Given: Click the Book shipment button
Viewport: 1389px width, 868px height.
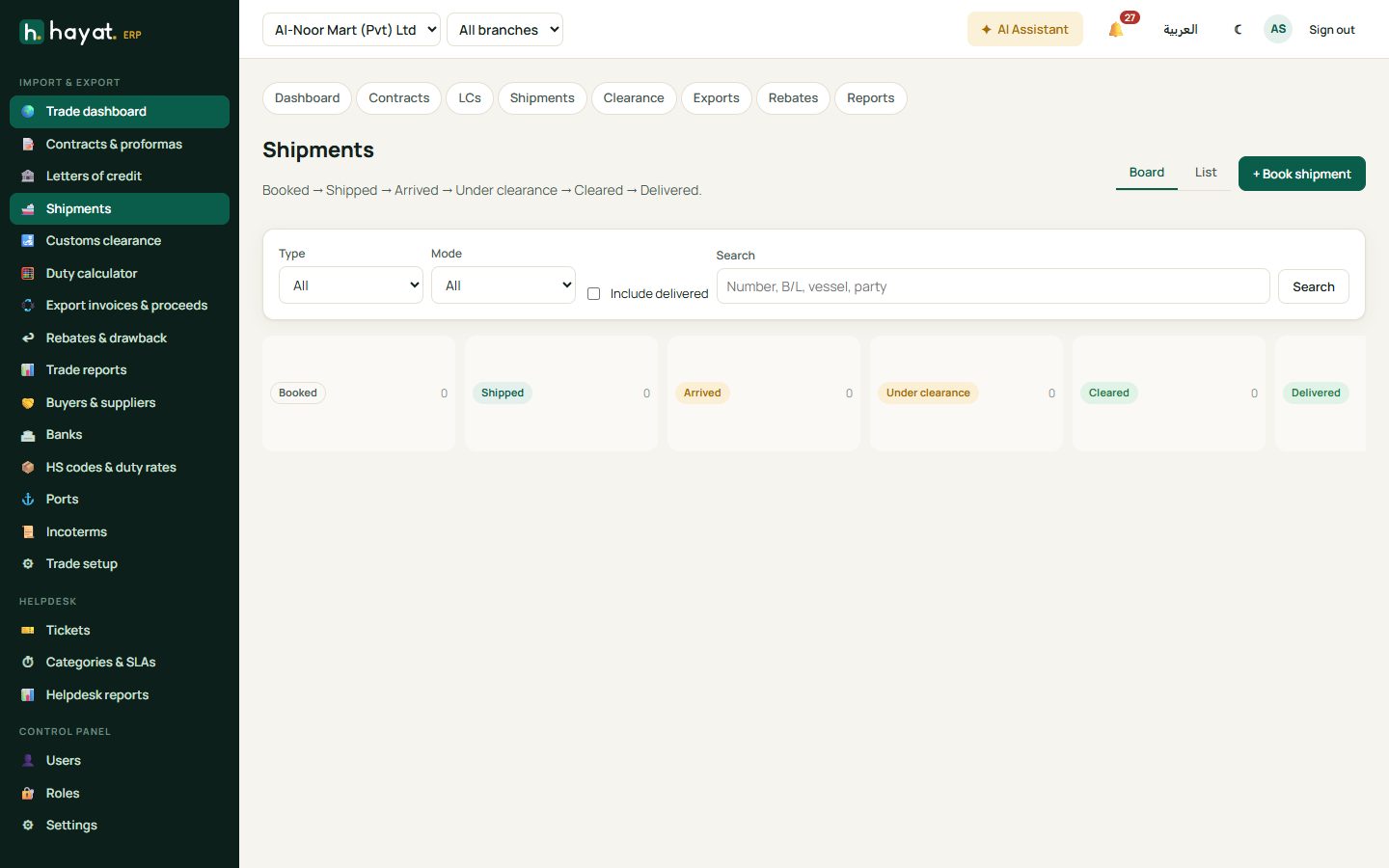Looking at the screenshot, I should click(x=1302, y=174).
